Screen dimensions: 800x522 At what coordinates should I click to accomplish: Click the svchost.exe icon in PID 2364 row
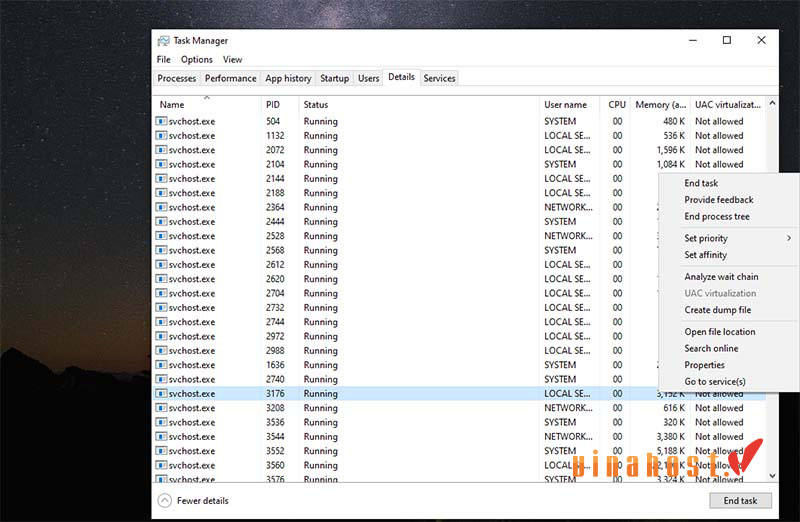161,207
